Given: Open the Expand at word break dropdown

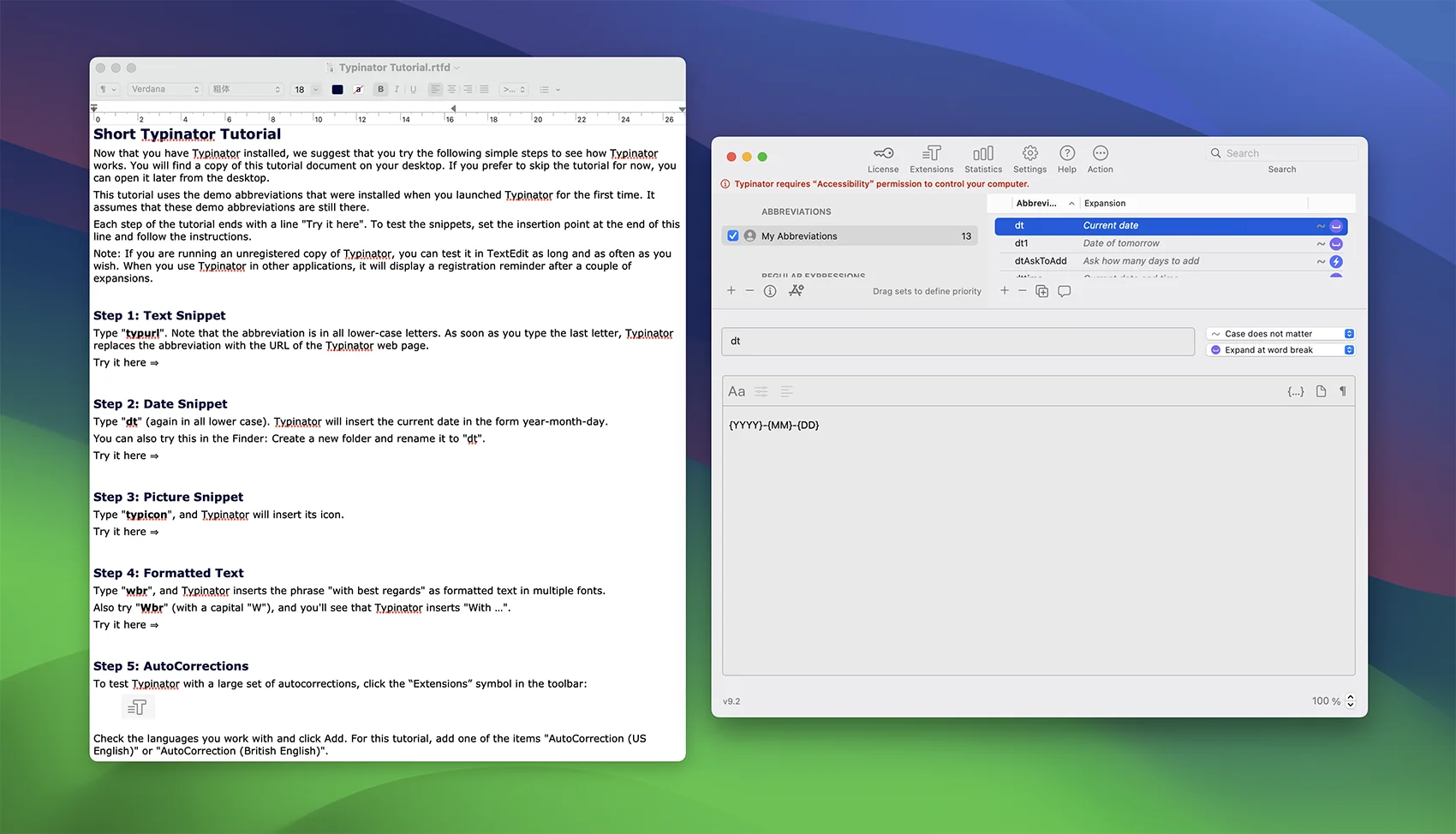Looking at the screenshot, I should pos(1280,350).
